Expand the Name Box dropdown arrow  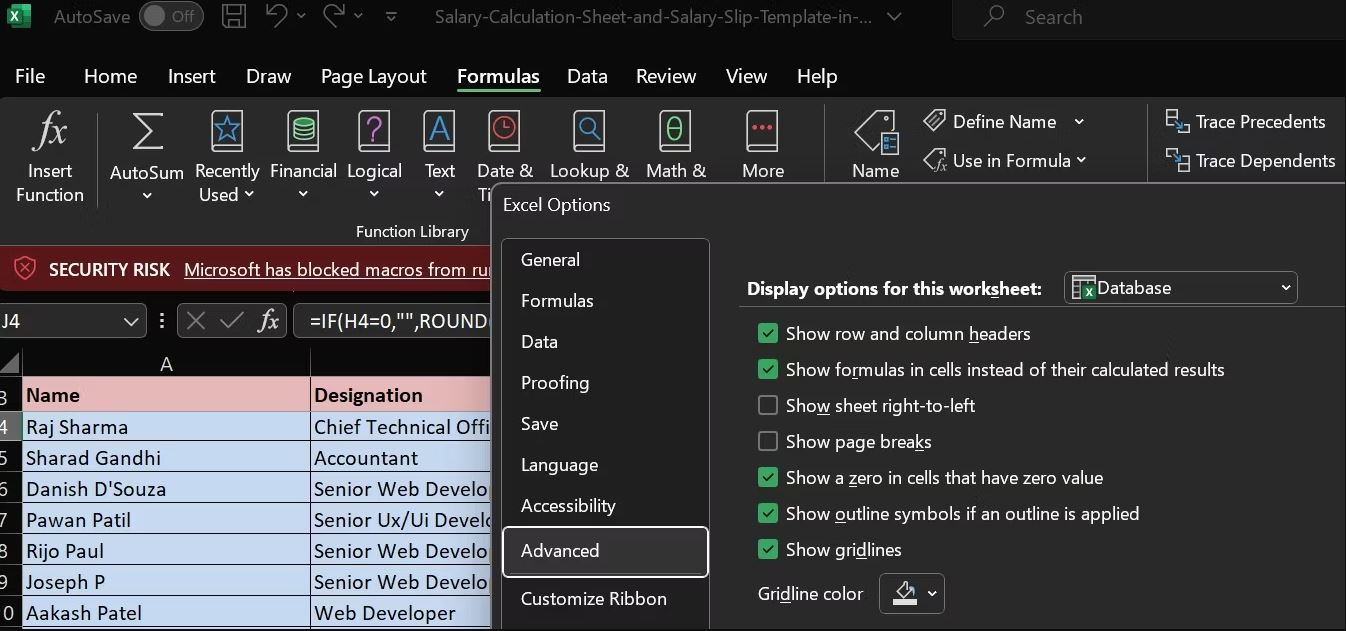click(x=131, y=321)
